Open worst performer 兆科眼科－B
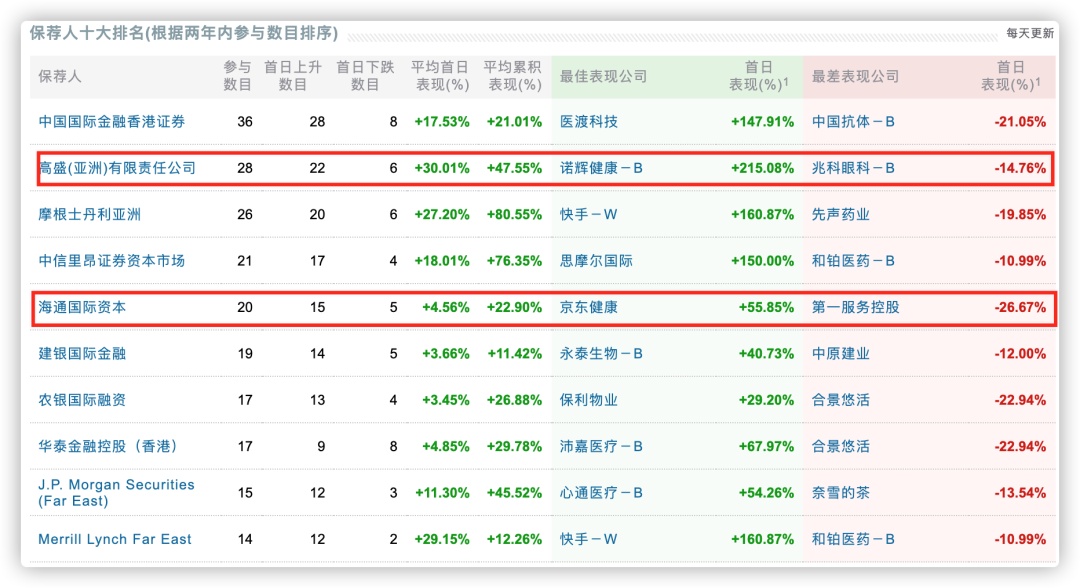 pyautogui.click(x=853, y=168)
